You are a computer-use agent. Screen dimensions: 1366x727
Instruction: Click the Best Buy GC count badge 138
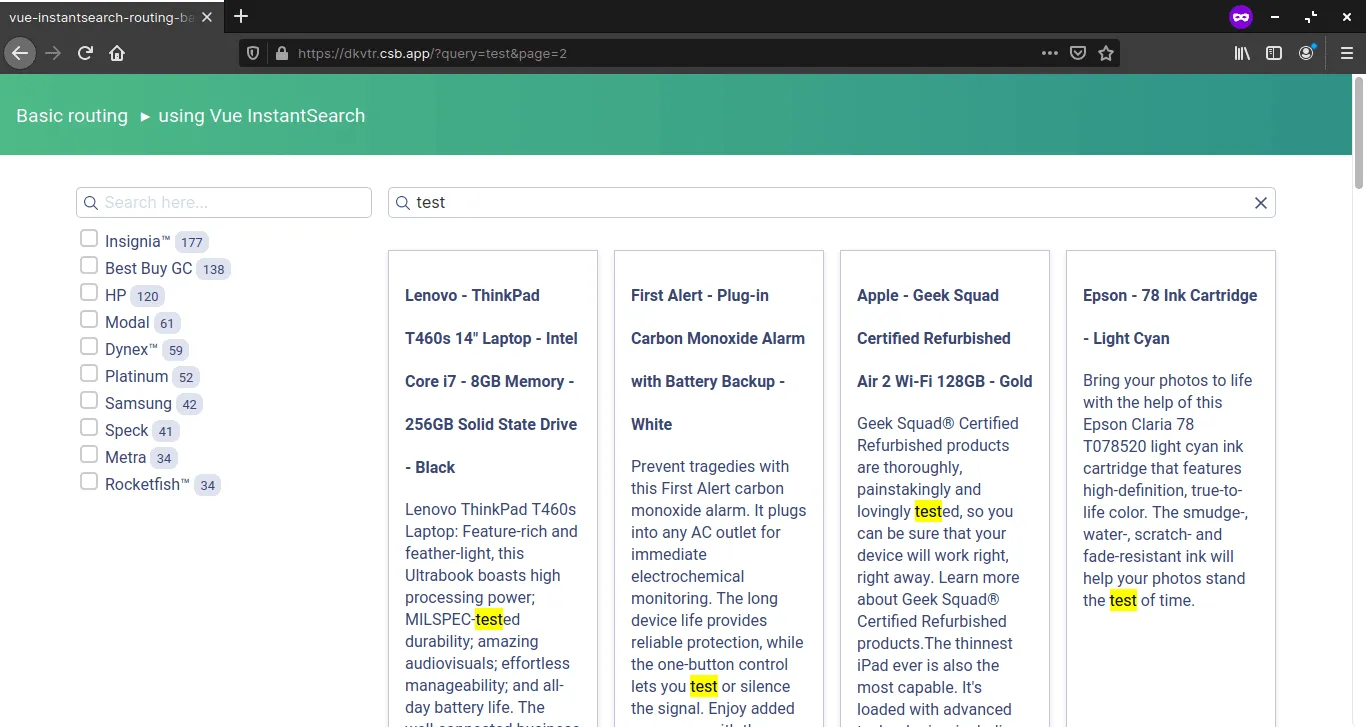pyautogui.click(x=213, y=269)
